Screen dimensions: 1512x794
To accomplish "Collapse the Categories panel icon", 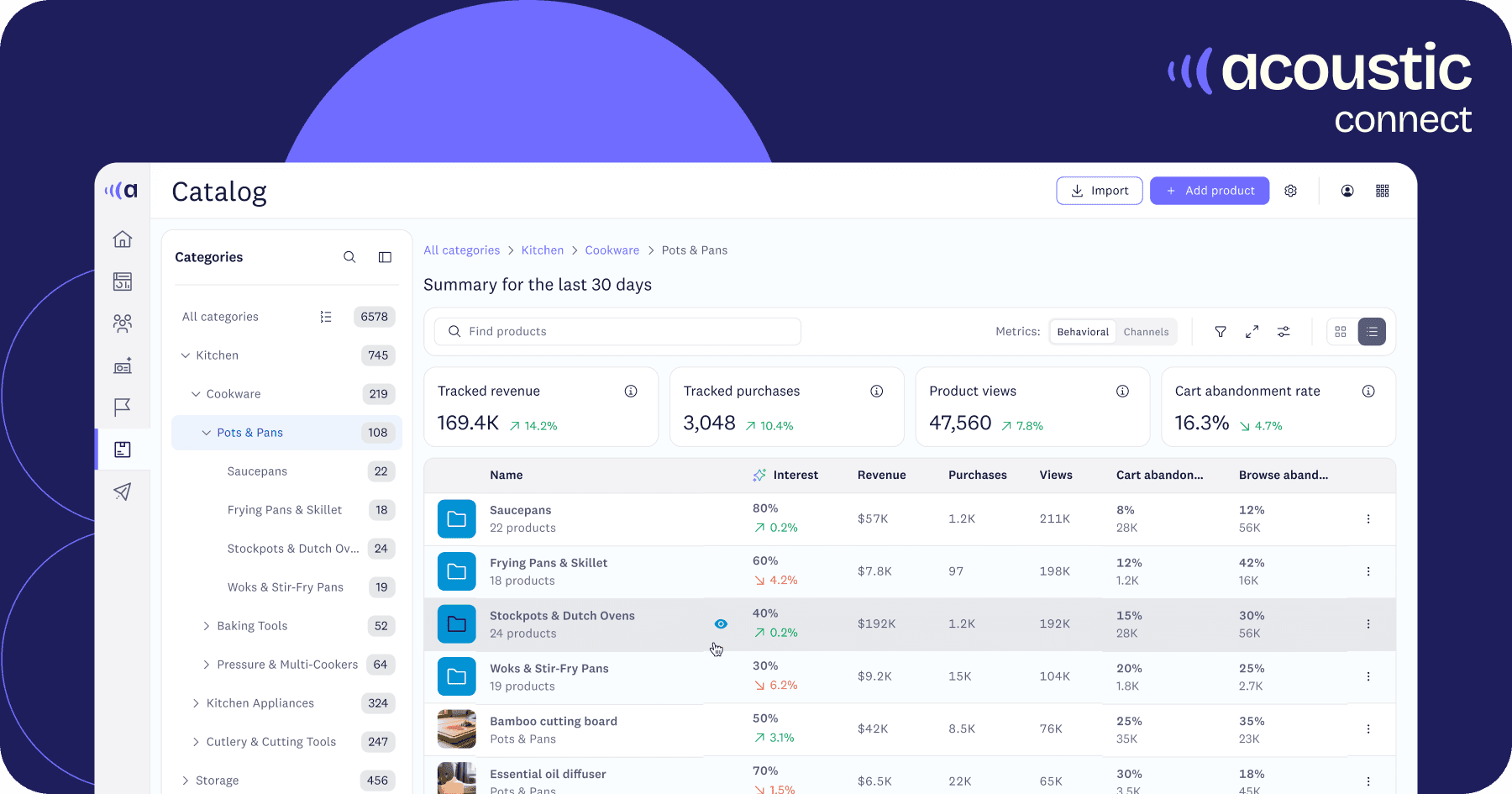I will pos(385,257).
